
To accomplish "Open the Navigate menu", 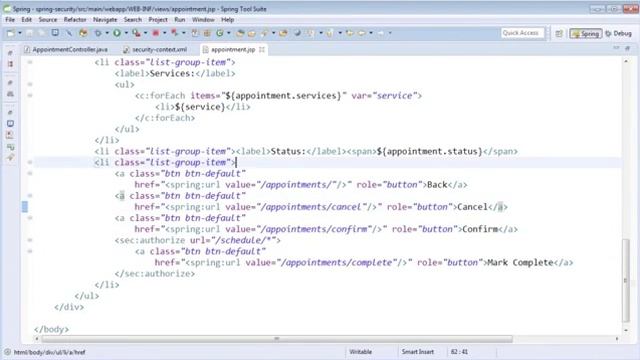I will tap(105, 20).
